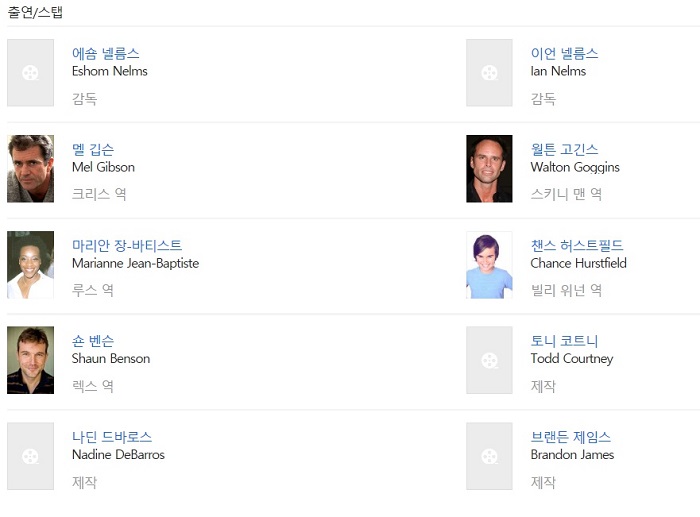Screen dimensions: 700x517
Task: Click Ian Nelms placeholder film-reel image
Action: [x=489, y=73]
